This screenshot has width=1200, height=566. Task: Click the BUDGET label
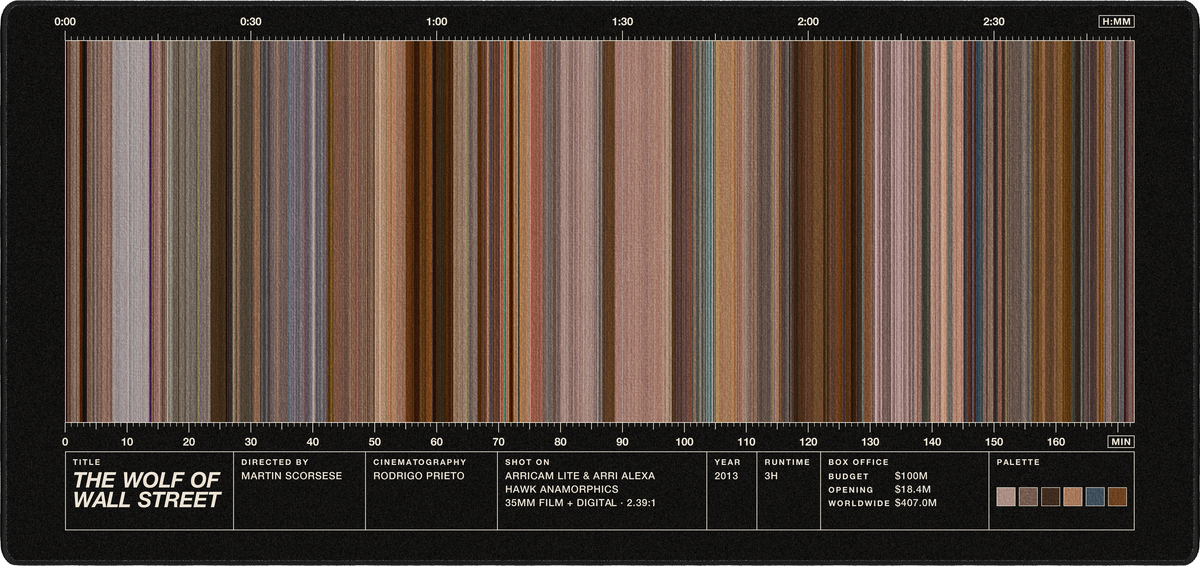click(x=848, y=476)
